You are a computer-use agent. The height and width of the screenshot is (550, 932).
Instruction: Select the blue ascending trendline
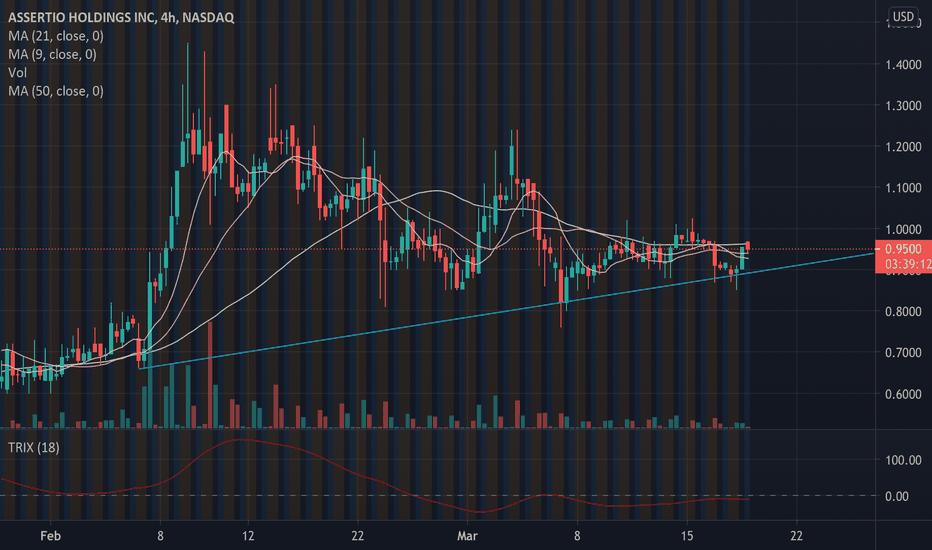tap(505, 311)
